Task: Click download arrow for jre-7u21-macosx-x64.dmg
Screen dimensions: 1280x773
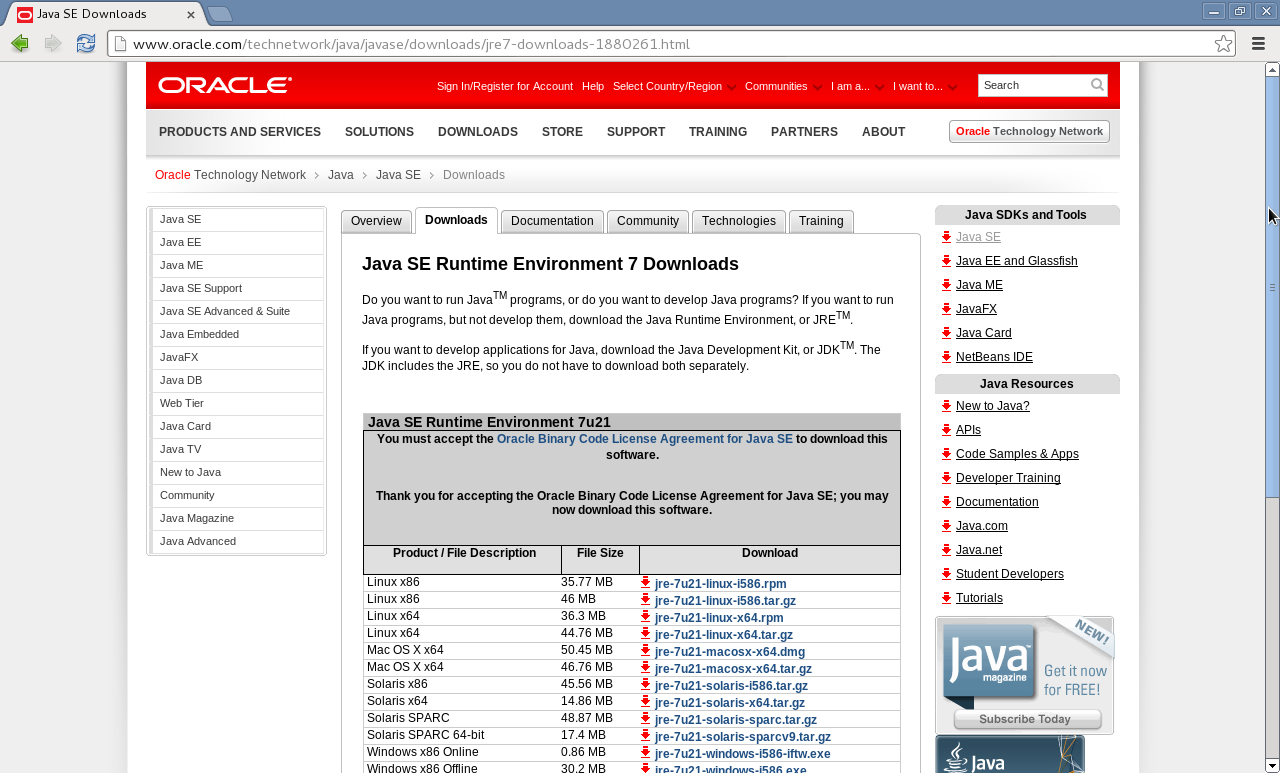Action: tap(646, 651)
